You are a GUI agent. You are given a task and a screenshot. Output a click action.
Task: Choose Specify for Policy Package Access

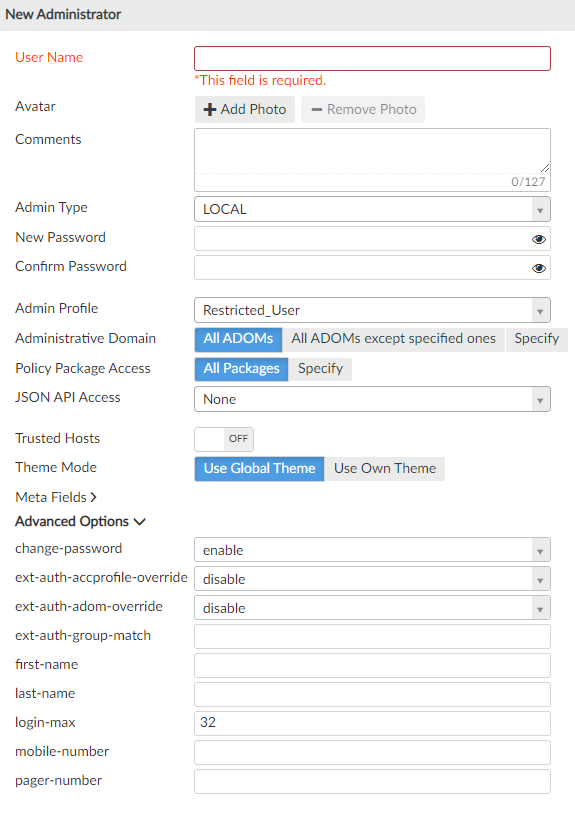point(320,369)
